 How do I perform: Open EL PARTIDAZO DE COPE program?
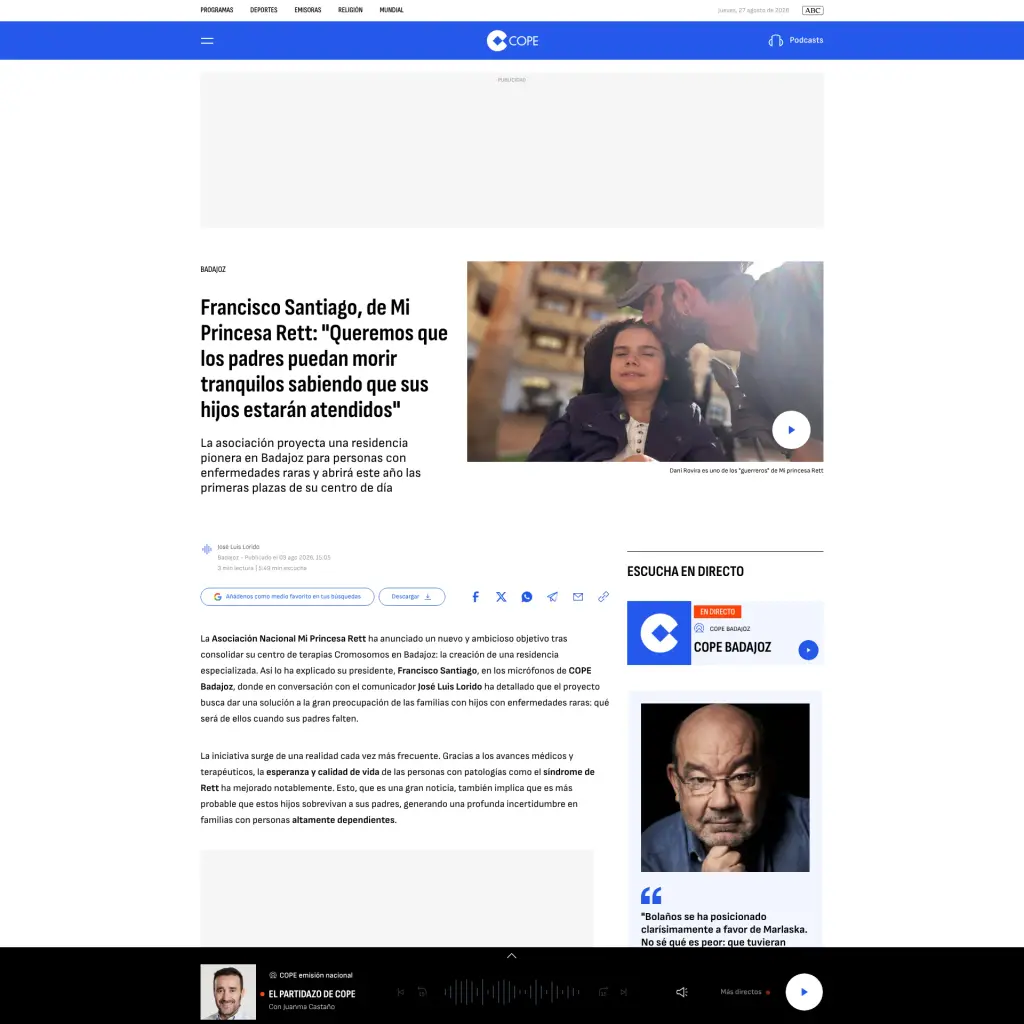[x=312, y=994]
